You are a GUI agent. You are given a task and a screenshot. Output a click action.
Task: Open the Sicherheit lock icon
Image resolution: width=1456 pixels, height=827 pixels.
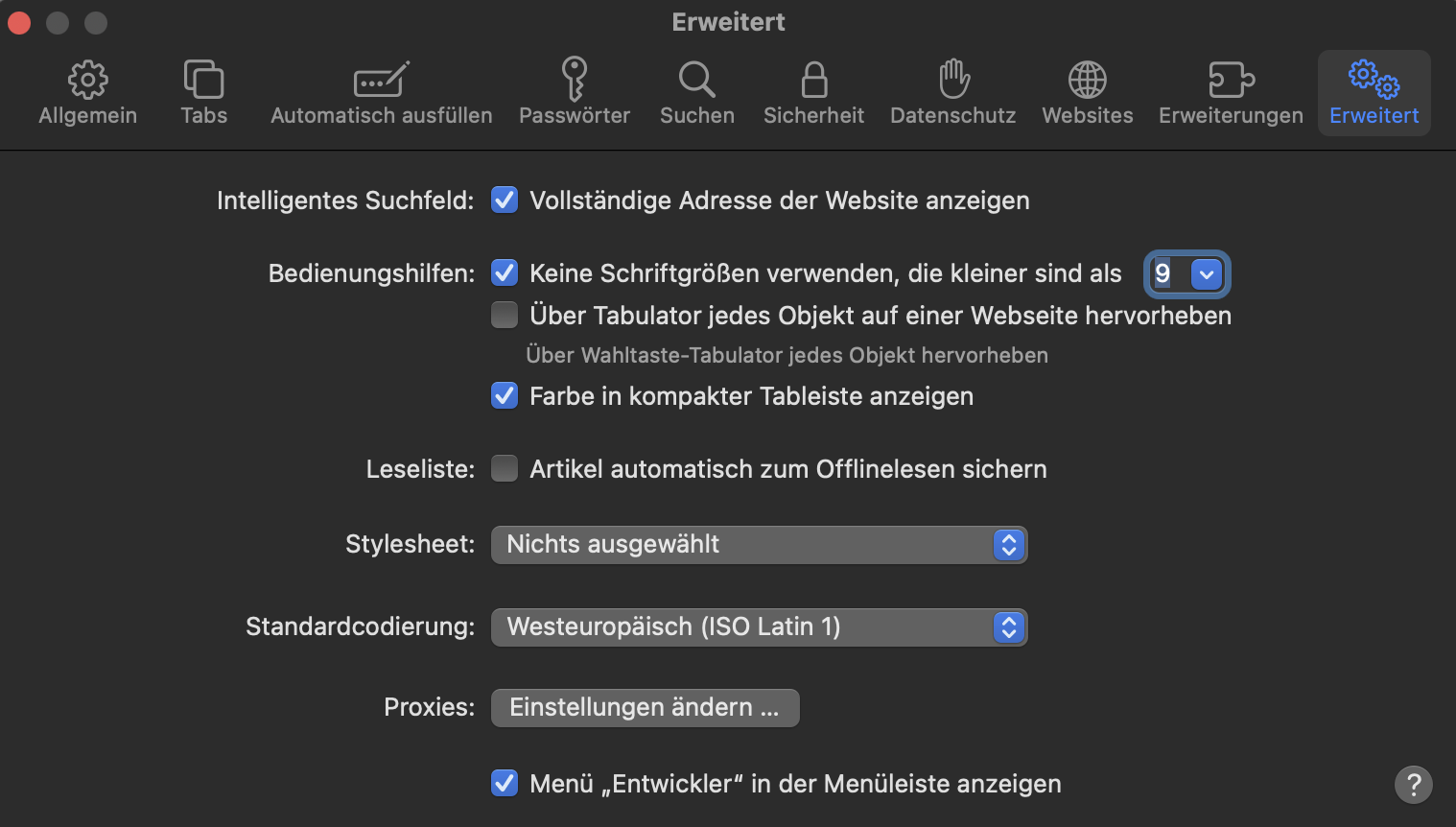[813, 81]
